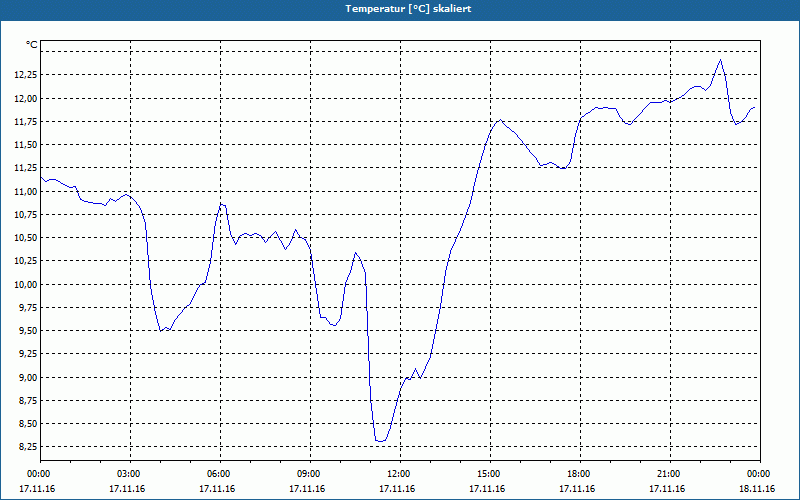
Task: Select the '06:00' time label
Action: (x=217, y=474)
